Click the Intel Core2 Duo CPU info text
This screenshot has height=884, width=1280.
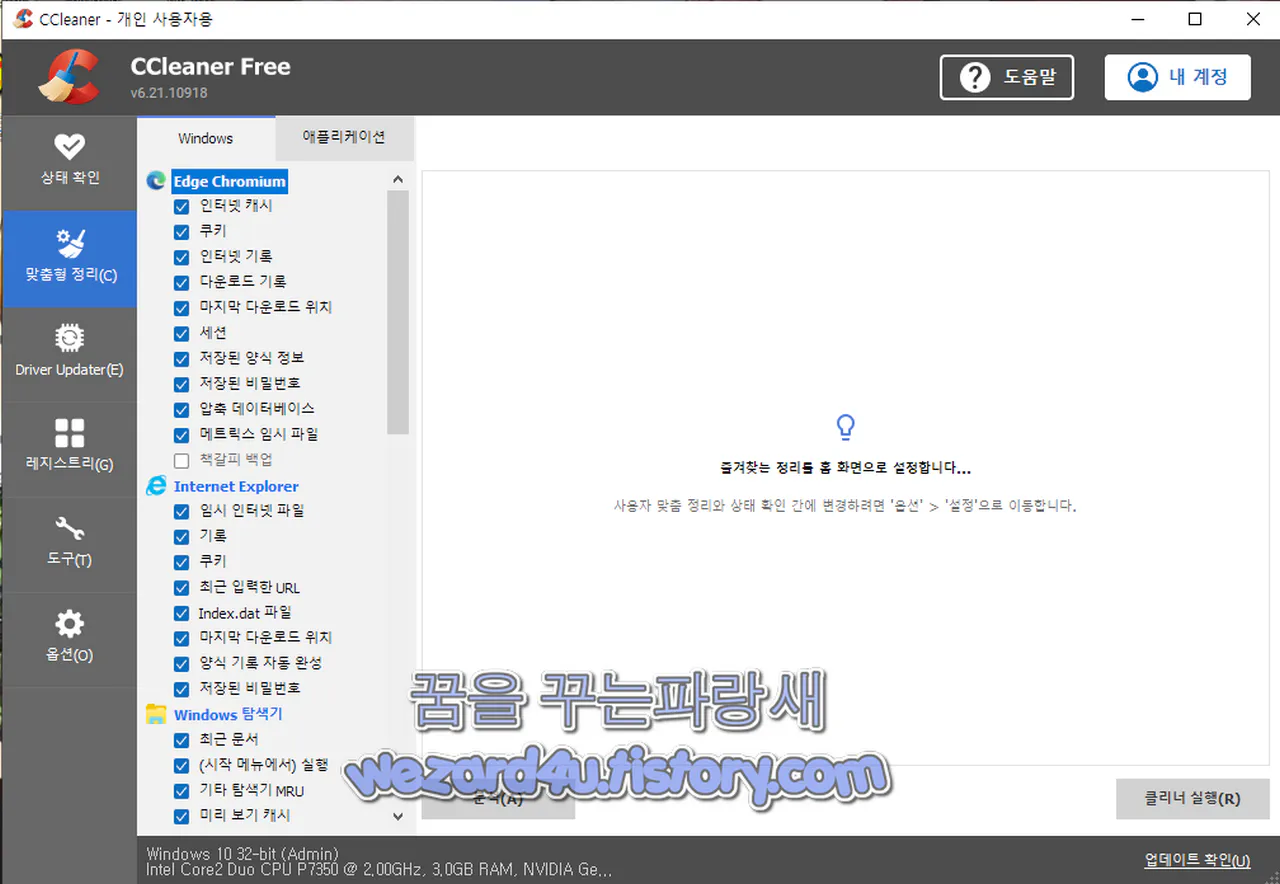click(379, 870)
